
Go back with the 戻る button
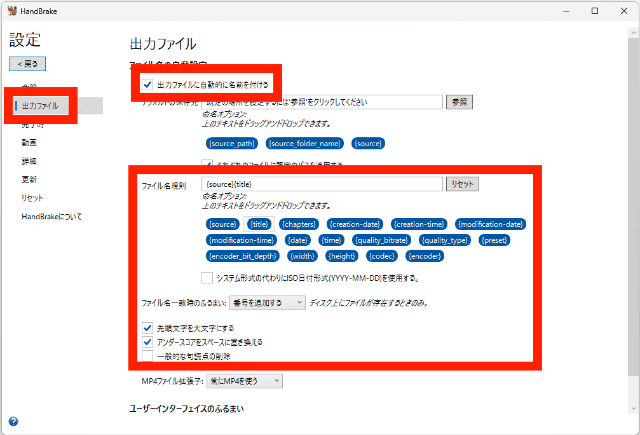point(27,64)
